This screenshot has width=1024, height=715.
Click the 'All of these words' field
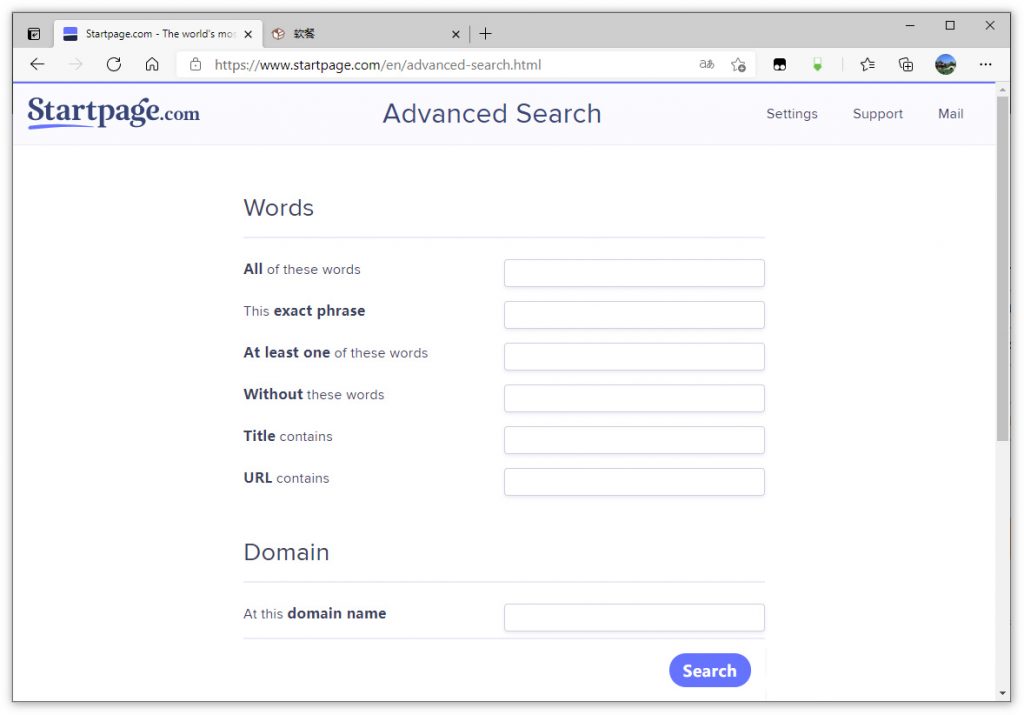[x=634, y=273]
